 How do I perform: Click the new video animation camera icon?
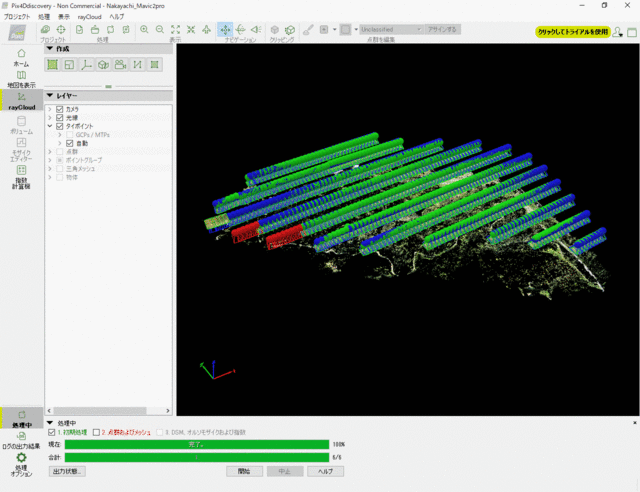click(x=120, y=65)
